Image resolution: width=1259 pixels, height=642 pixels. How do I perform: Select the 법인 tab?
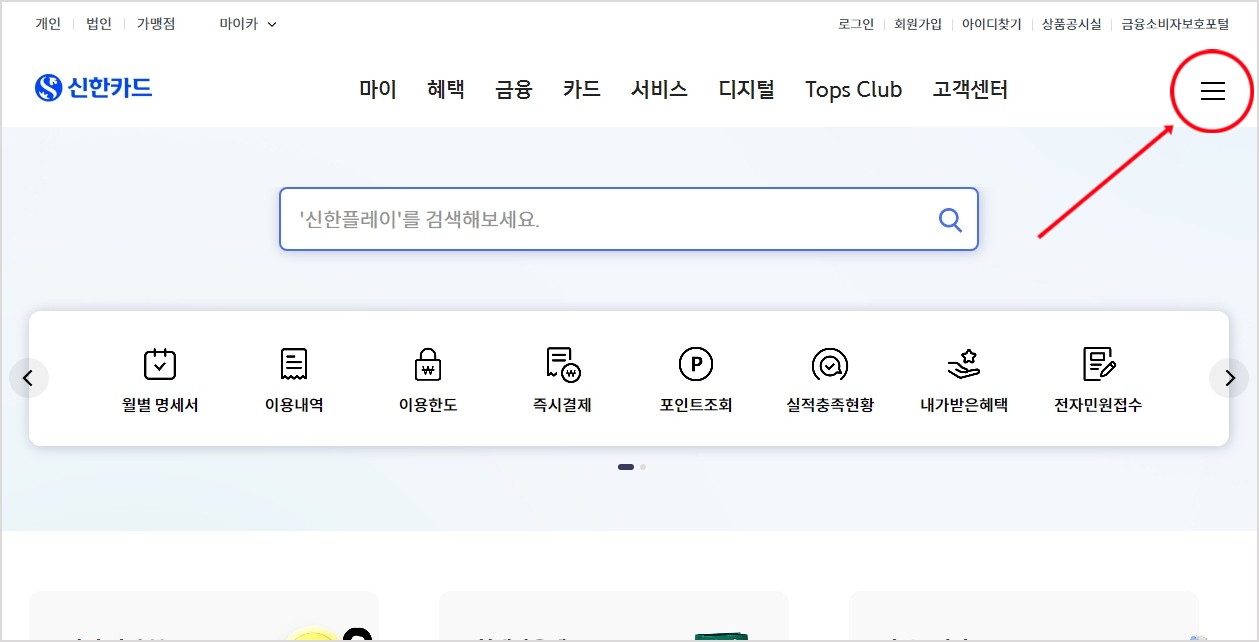[x=99, y=24]
